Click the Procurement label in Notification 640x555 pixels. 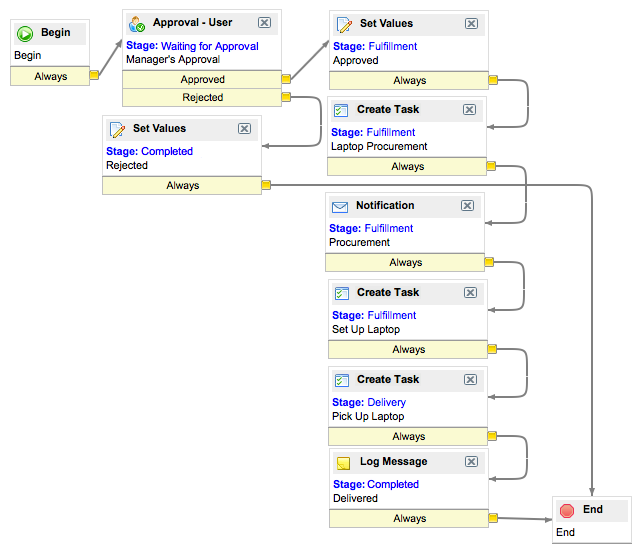(359, 242)
